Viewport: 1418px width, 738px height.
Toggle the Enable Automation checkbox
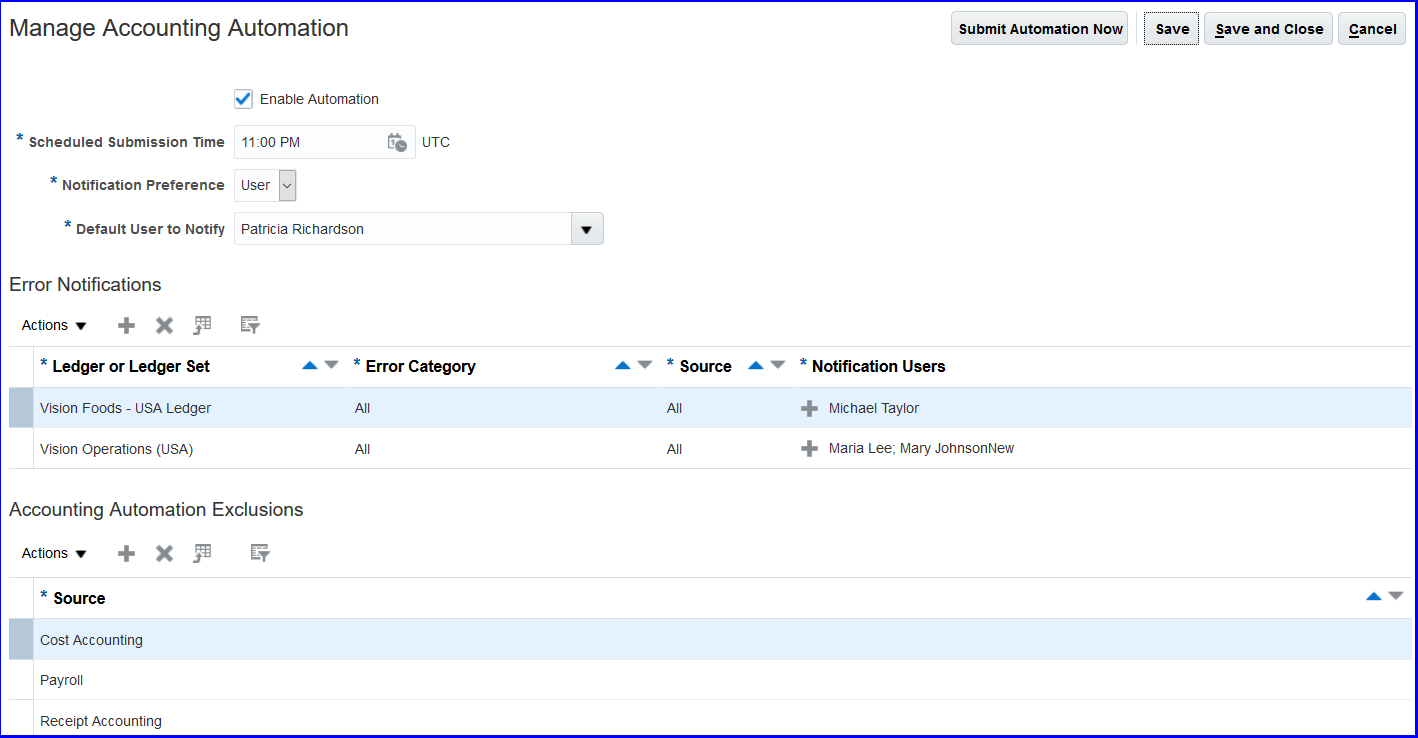point(243,99)
